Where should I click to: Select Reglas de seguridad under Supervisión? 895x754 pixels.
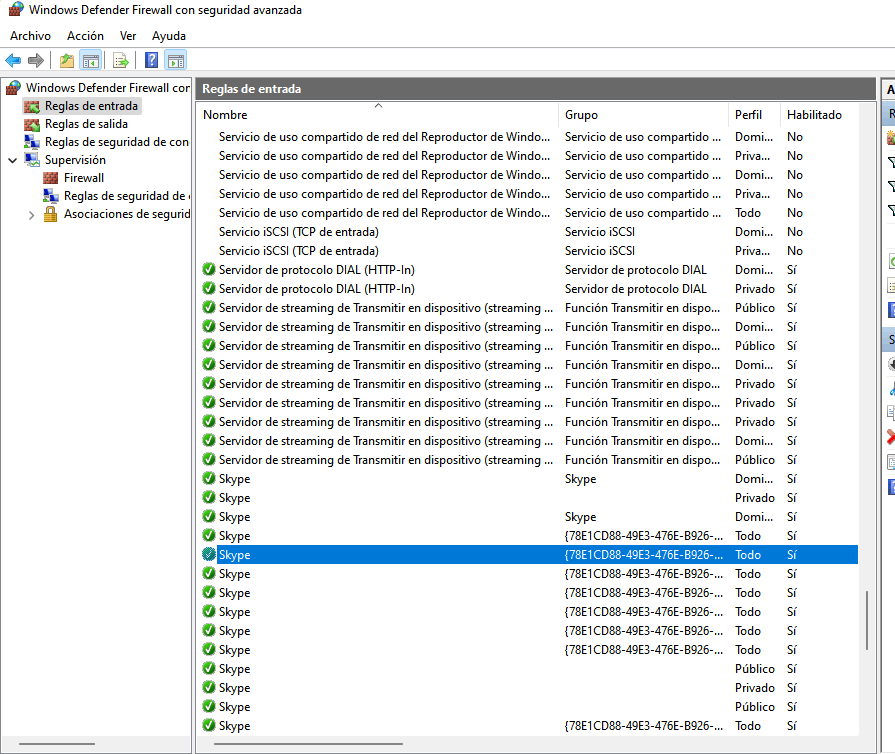point(126,196)
